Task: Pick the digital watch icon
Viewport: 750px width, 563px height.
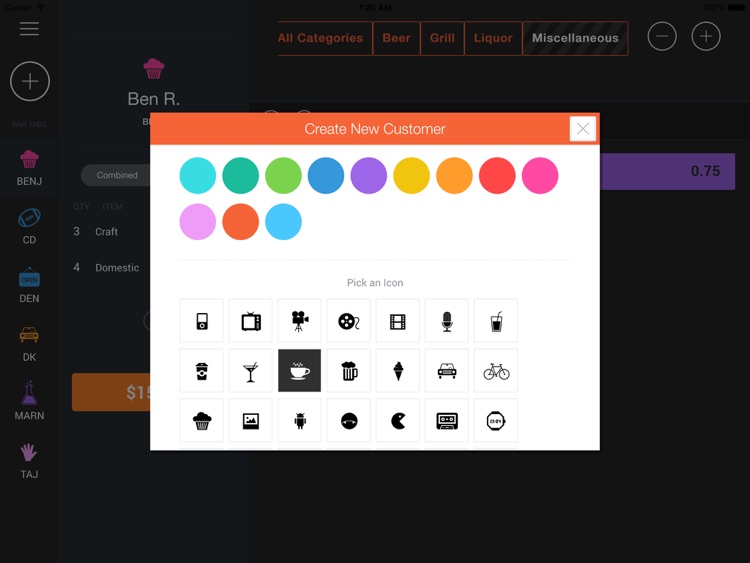Action: point(496,420)
